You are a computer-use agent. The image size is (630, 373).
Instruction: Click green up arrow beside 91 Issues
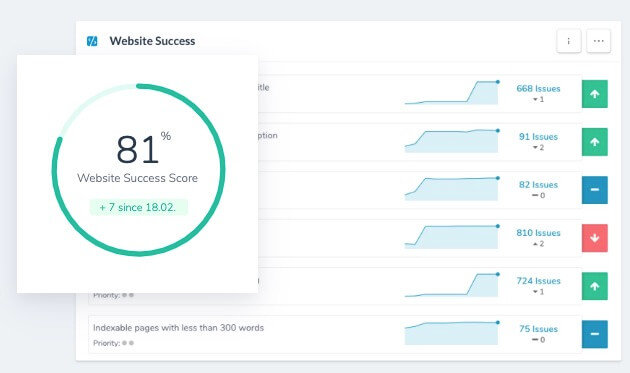click(595, 142)
